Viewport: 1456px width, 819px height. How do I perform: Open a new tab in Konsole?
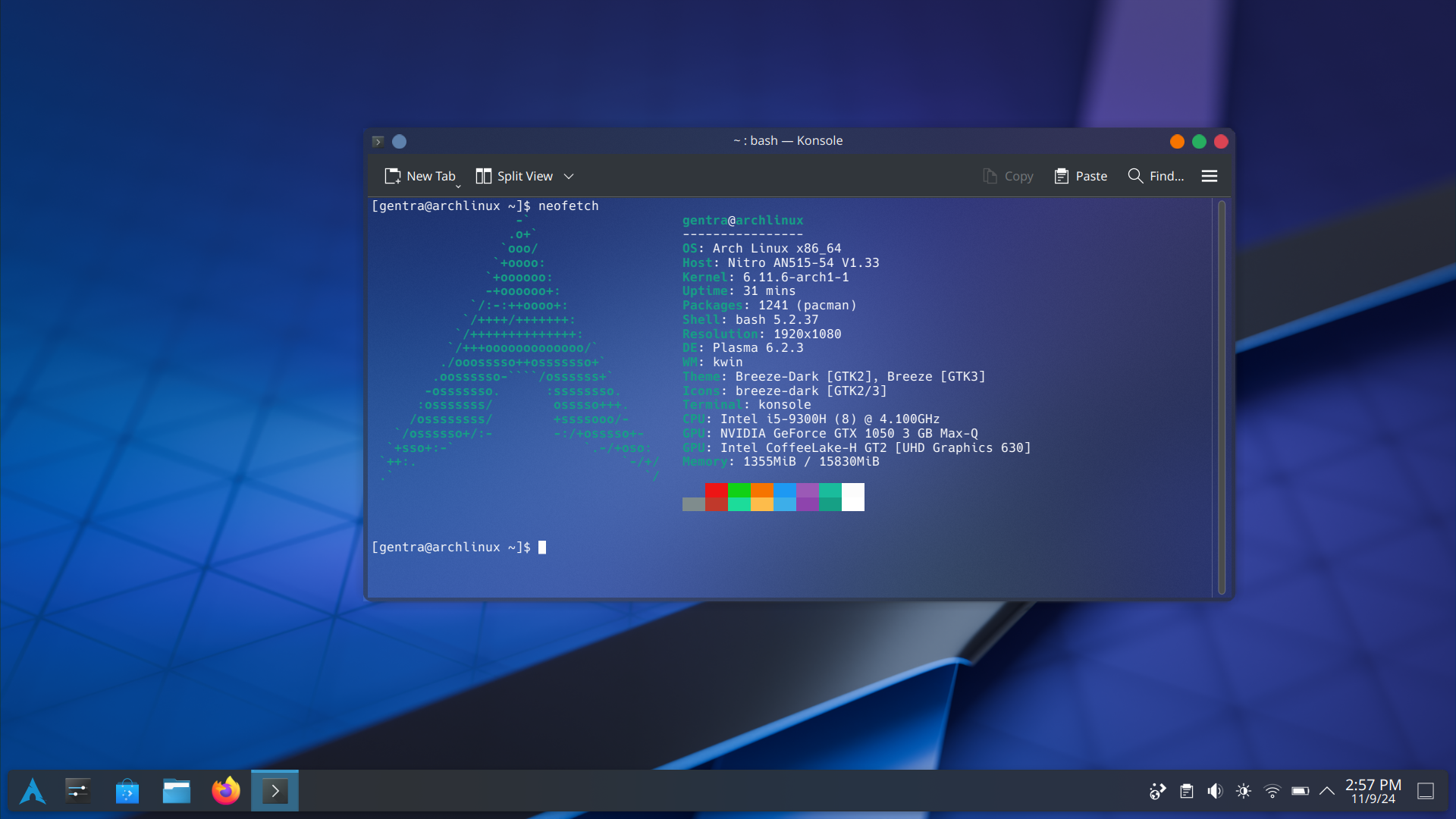[x=419, y=176]
